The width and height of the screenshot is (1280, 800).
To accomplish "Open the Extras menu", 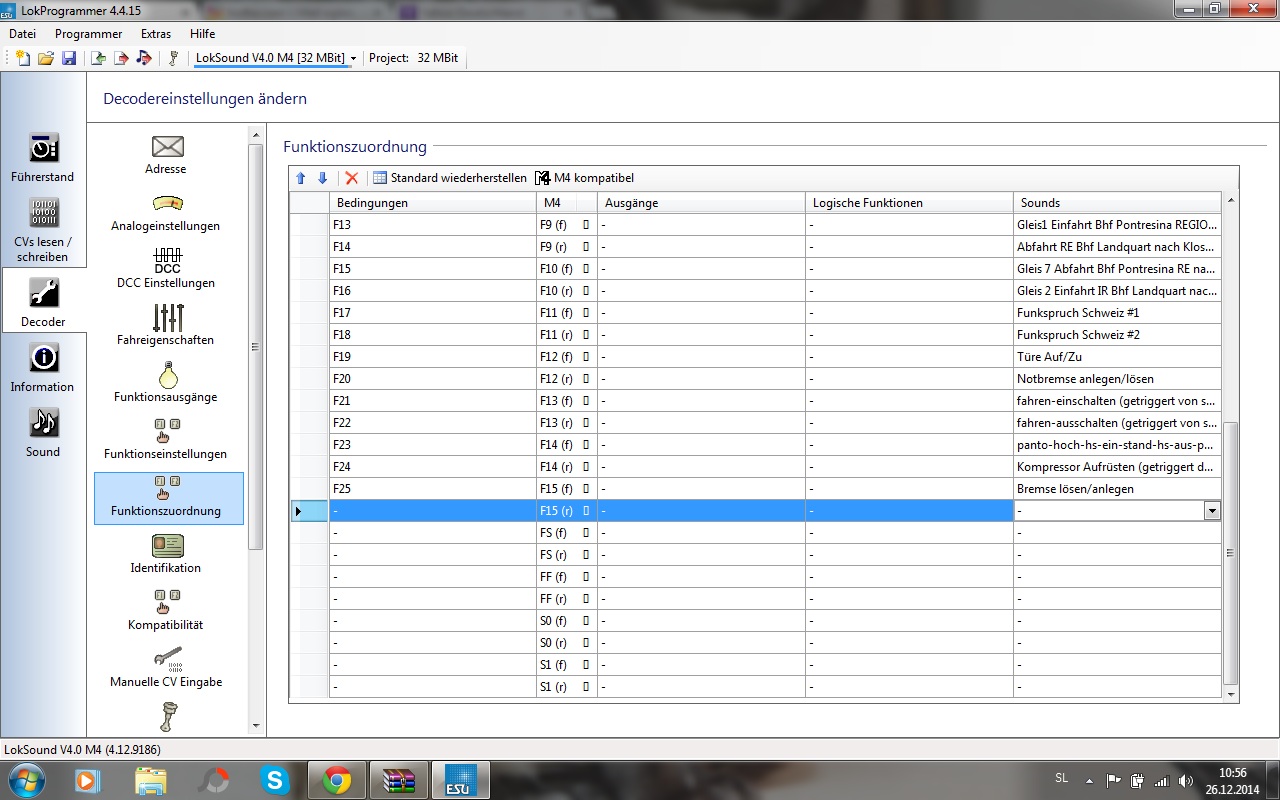I will [156, 34].
